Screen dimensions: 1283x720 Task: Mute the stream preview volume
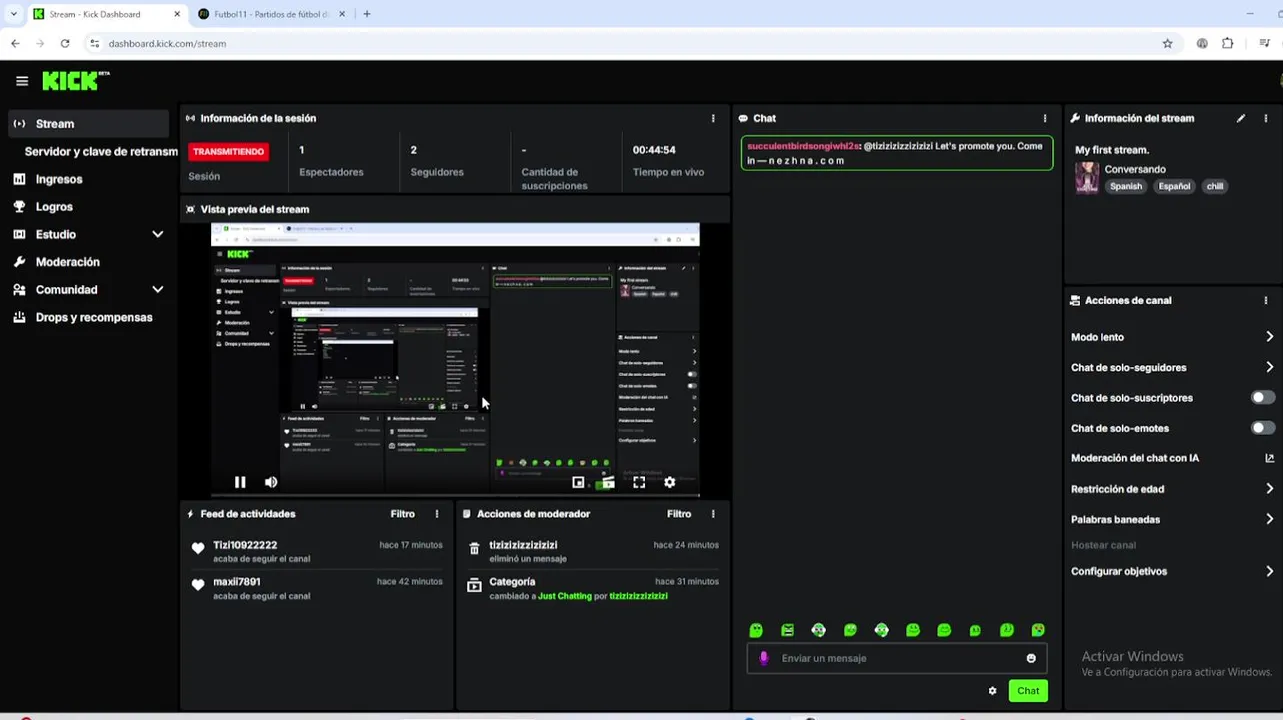[x=271, y=482]
